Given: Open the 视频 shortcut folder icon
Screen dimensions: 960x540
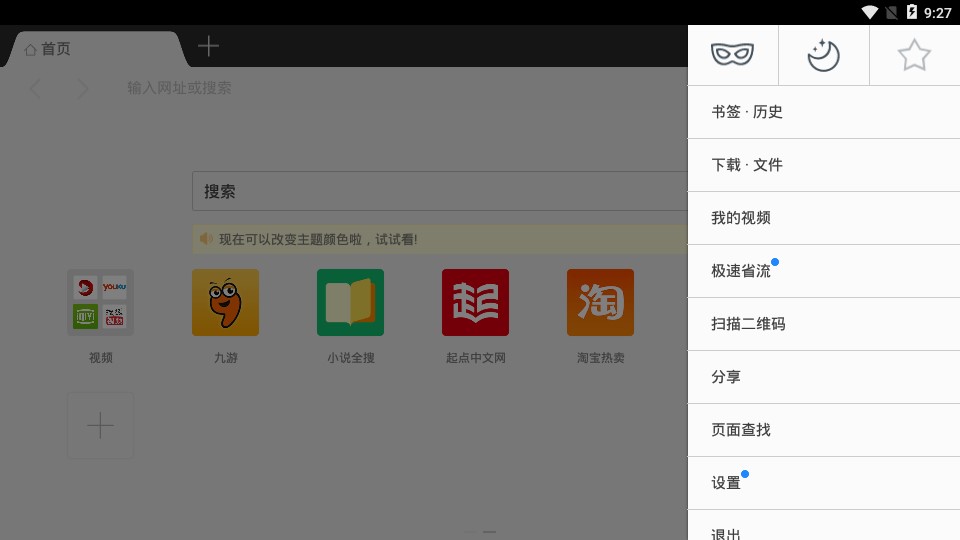Looking at the screenshot, I should [100, 302].
